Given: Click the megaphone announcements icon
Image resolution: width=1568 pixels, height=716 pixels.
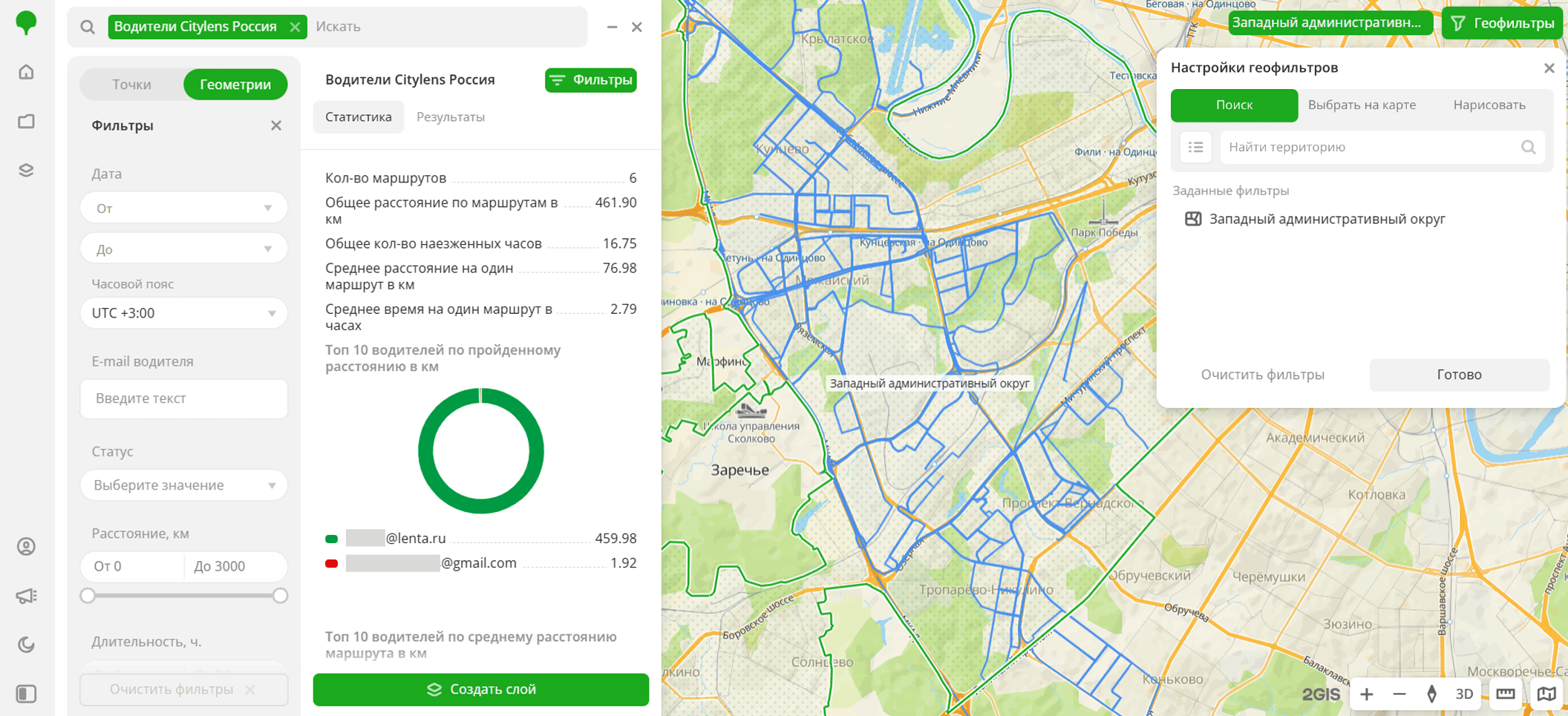Looking at the screenshot, I should point(27,596).
